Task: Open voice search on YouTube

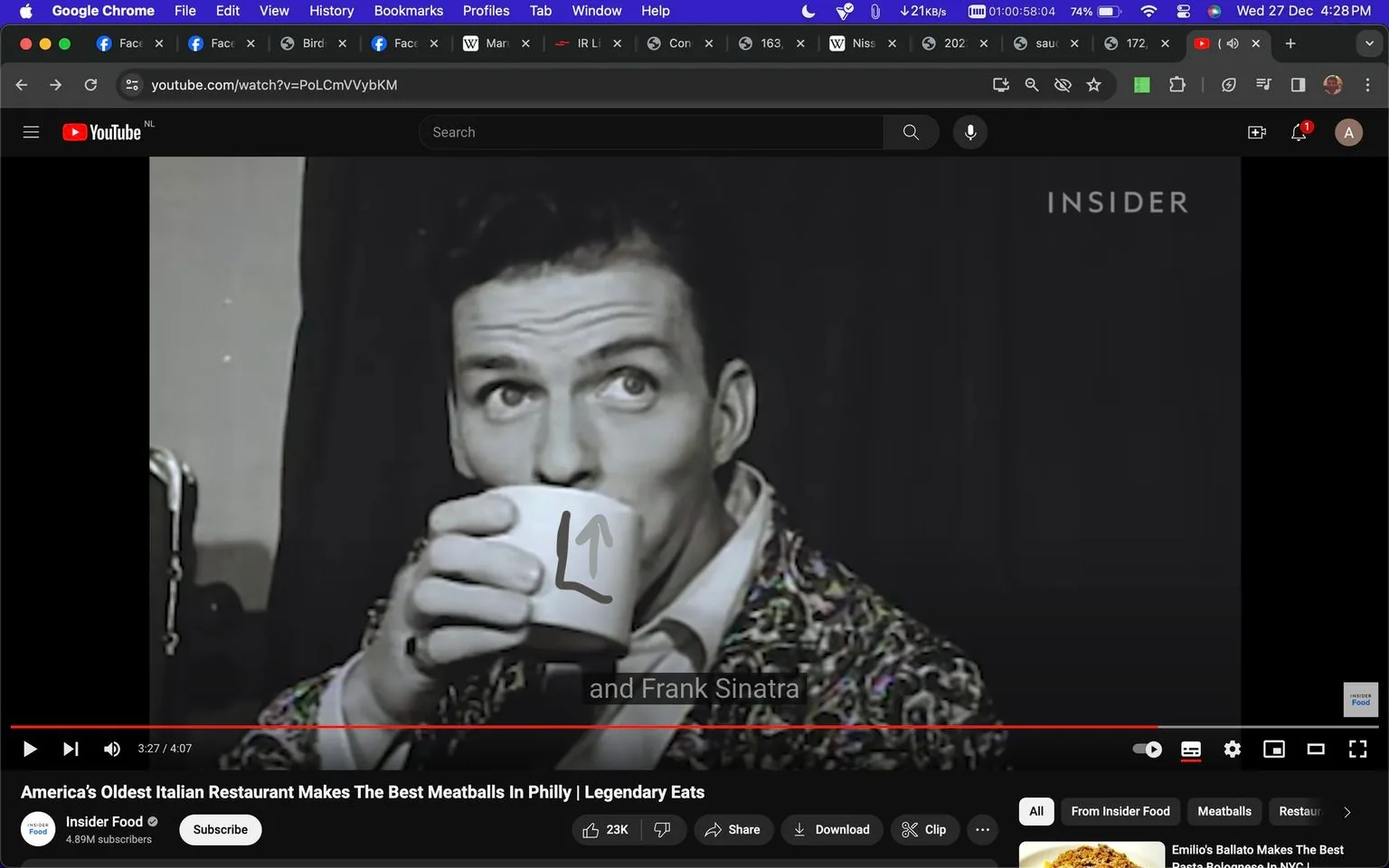Action: (969, 132)
